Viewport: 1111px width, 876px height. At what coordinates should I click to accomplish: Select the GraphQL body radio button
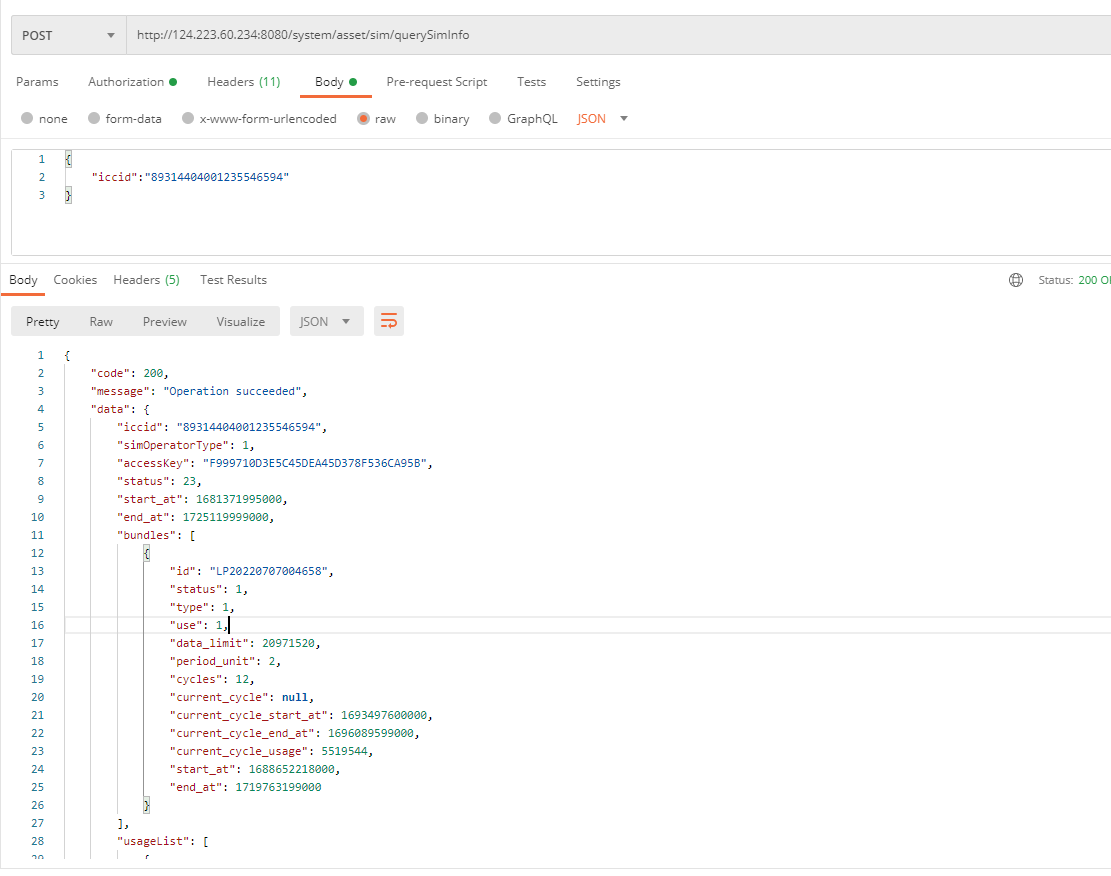tap(495, 118)
